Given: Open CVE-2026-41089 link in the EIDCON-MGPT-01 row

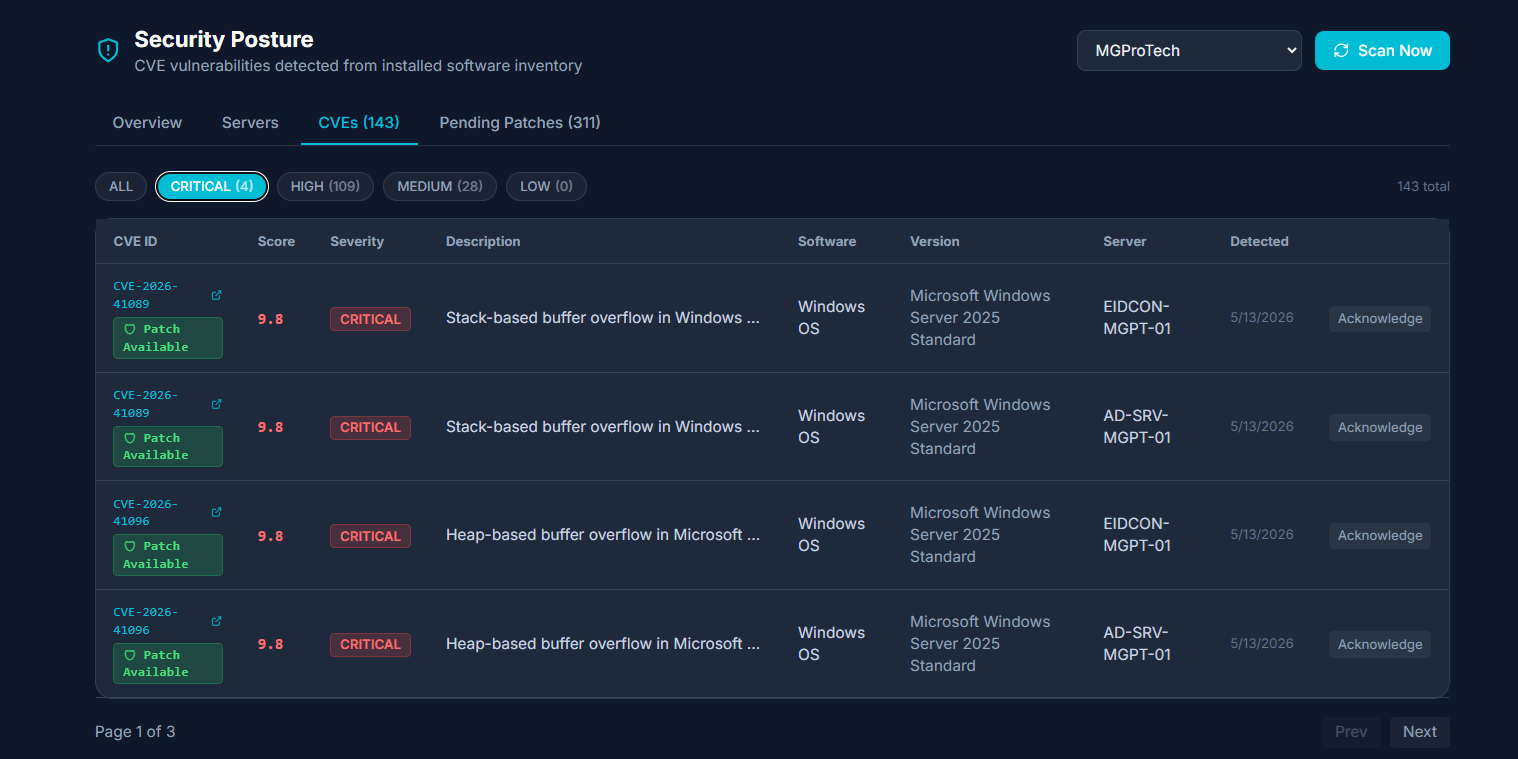Looking at the screenshot, I should coord(146,295).
